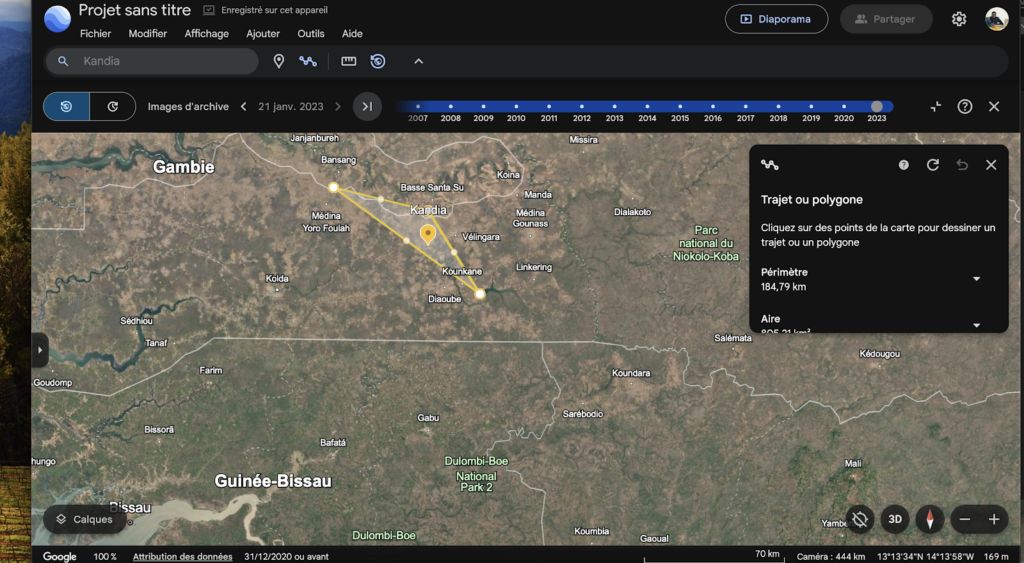Open the Calques layers button
Image resolution: width=1024 pixels, height=563 pixels.
[x=84, y=519]
